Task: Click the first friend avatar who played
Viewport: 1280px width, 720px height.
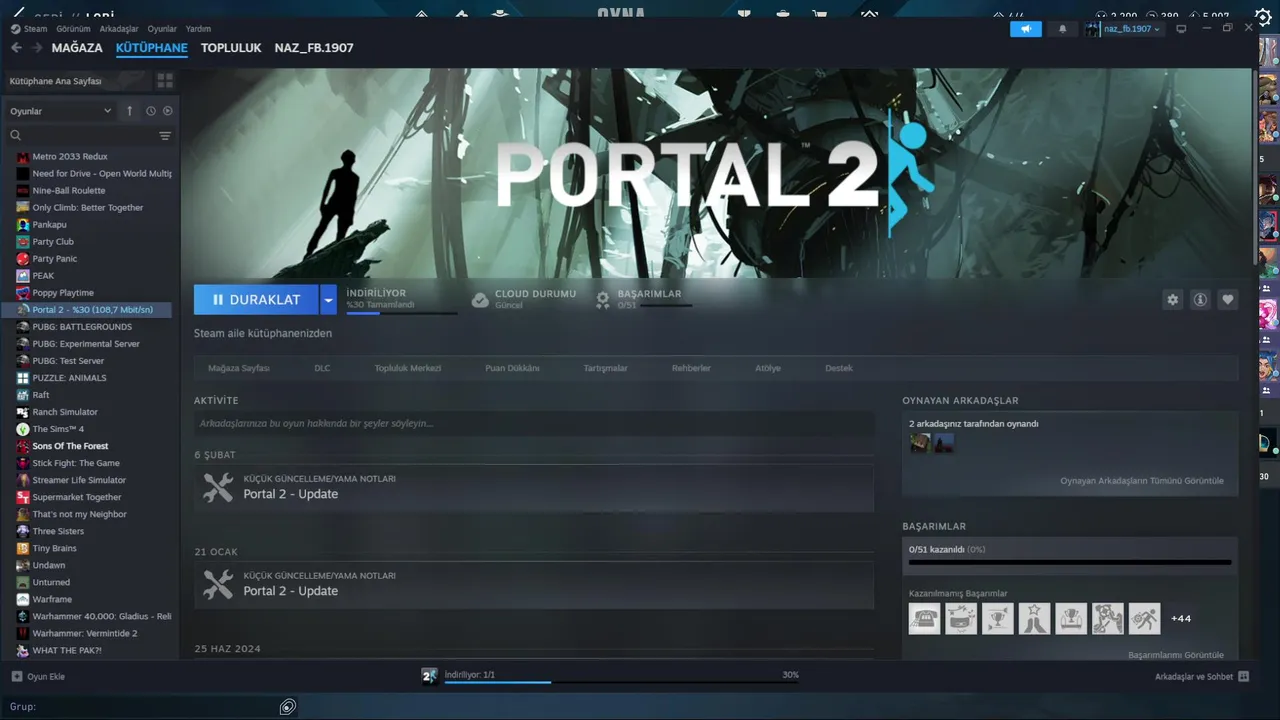Action: pyautogui.click(x=920, y=443)
